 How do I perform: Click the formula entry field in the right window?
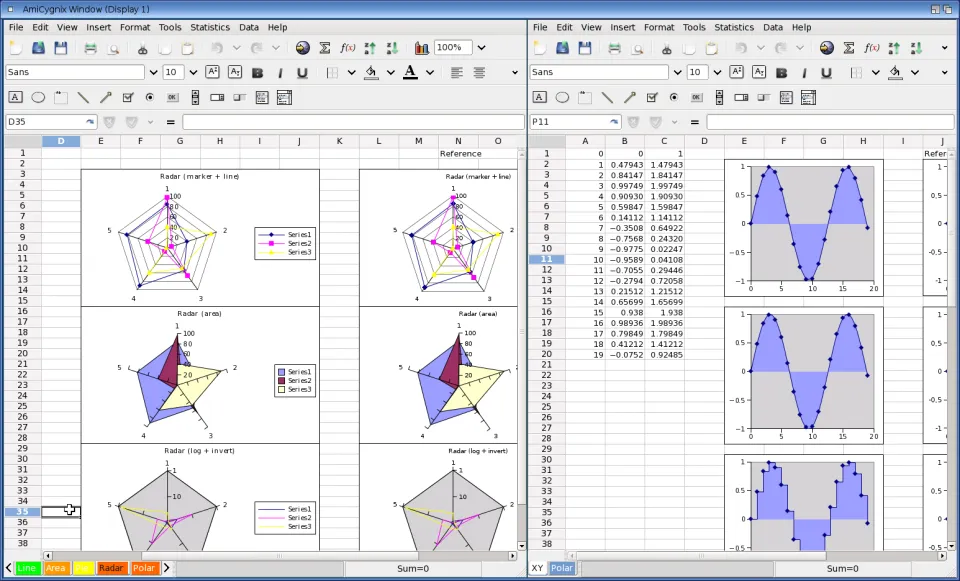click(x=830, y=122)
